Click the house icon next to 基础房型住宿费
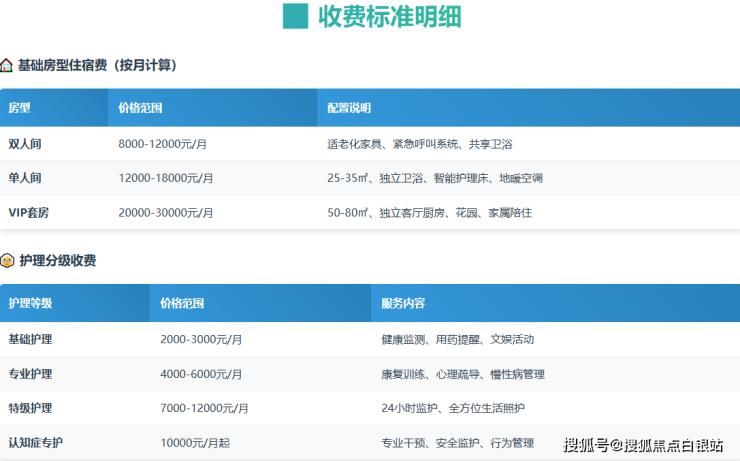 coord(7,65)
